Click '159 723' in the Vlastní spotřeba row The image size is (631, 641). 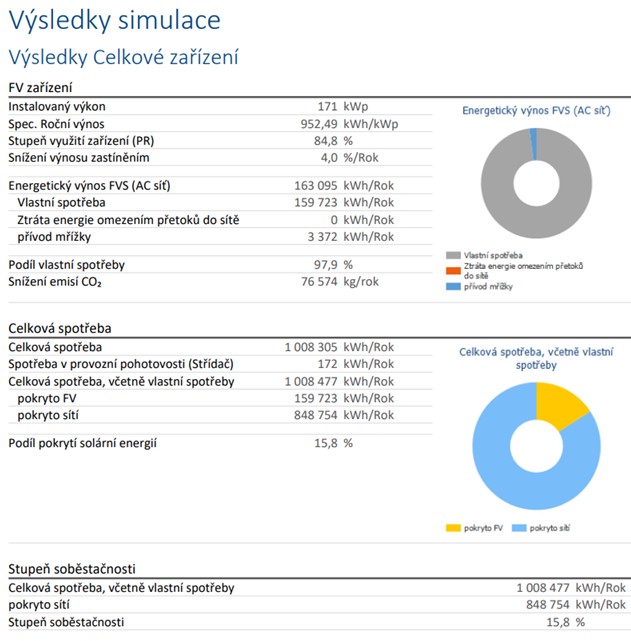pos(316,203)
